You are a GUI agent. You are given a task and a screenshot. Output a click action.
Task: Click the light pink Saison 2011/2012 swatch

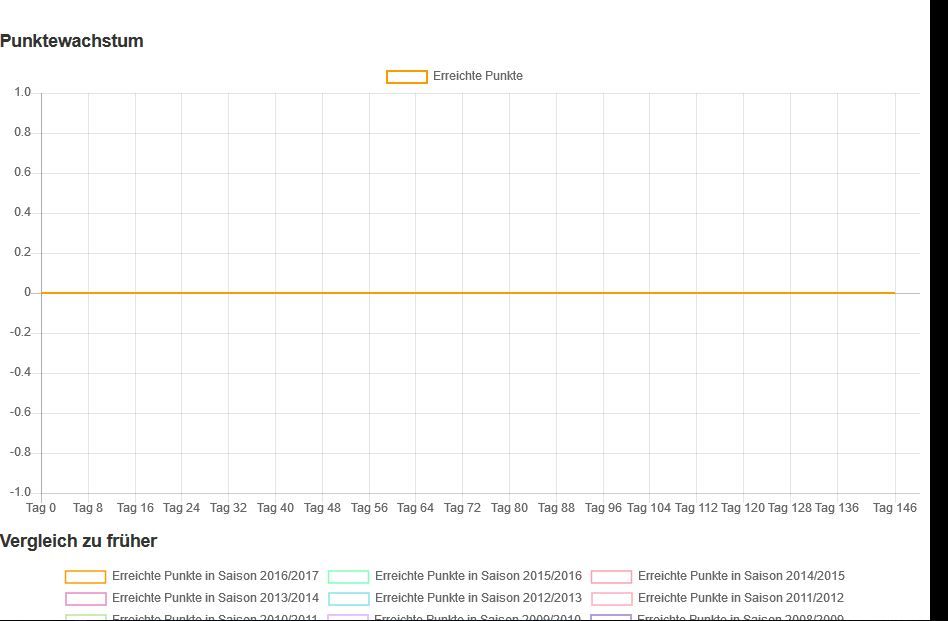[x=611, y=599]
